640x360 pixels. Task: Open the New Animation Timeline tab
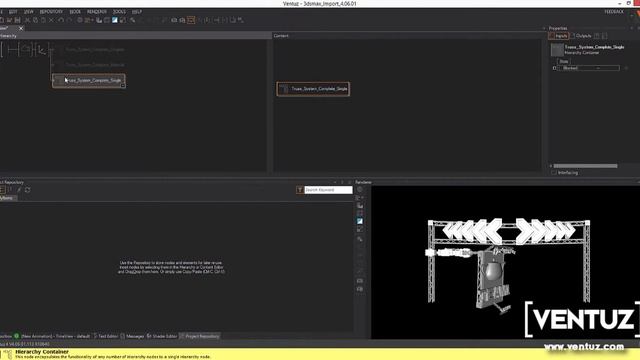coord(55,336)
